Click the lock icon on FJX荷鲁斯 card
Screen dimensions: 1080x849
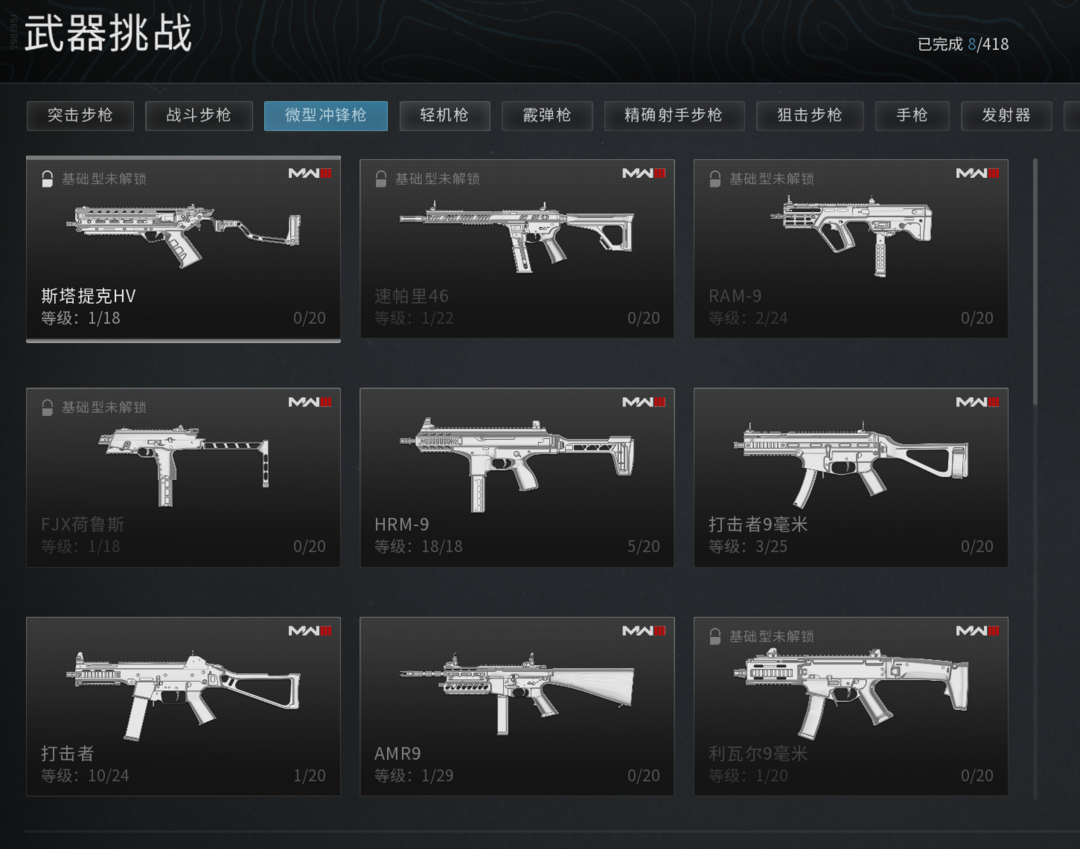tap(47, 408)
